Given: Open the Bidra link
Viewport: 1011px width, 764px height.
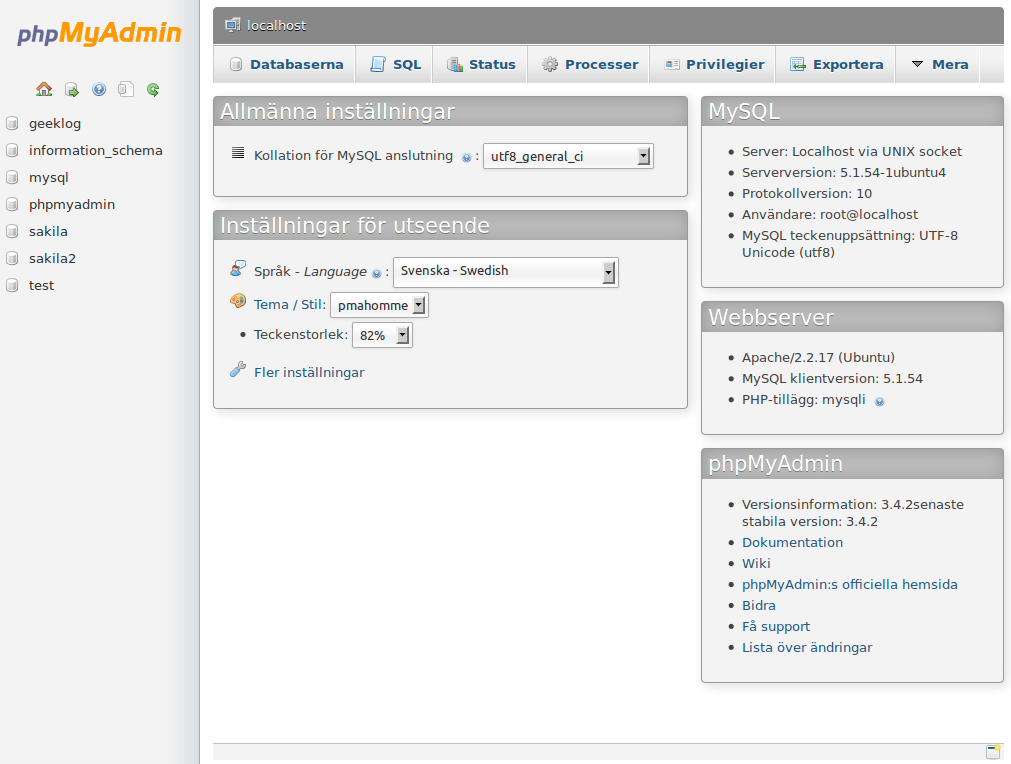Looking at the screenshot, I should 759,605.
